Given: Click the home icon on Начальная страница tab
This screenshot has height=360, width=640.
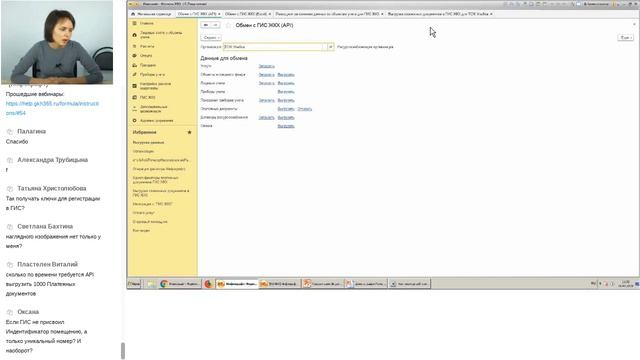Looking at the screenshot, I should coord(133,14).
